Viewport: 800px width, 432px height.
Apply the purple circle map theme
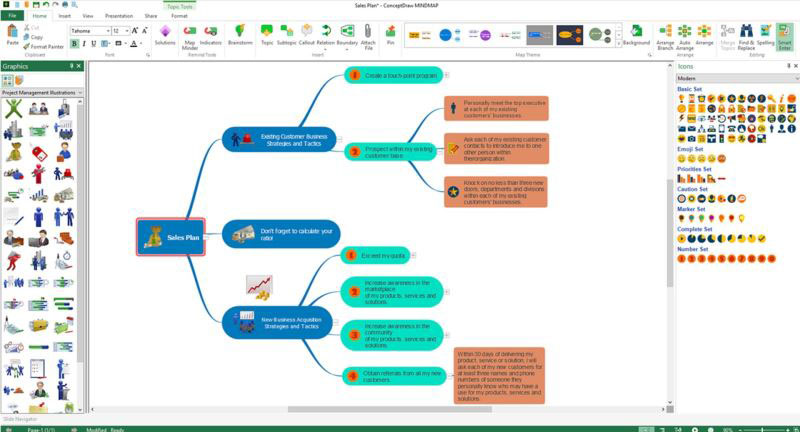click(480, 35)
